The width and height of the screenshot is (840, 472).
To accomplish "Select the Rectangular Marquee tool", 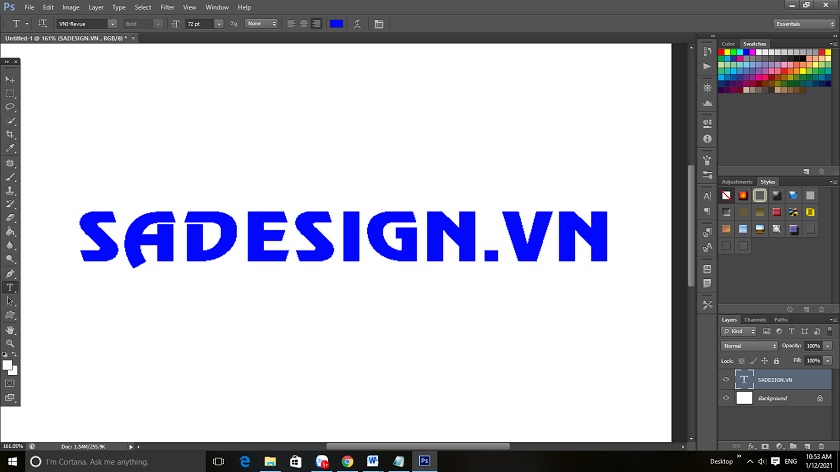I will 10,93.
